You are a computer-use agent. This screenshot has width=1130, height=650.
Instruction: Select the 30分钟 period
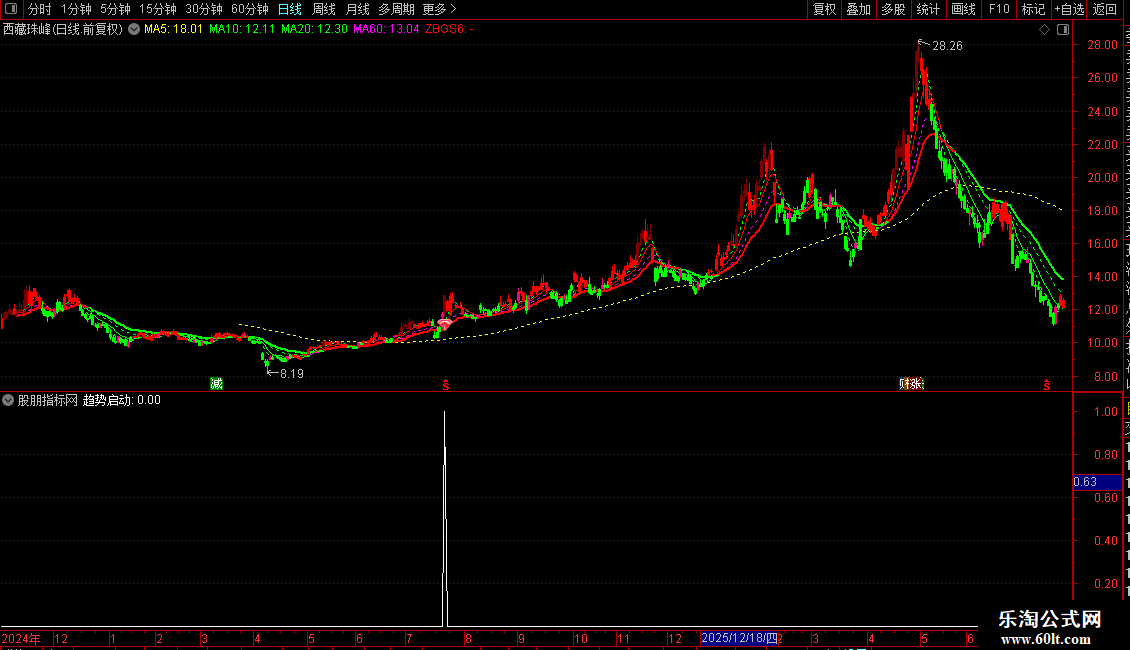coord(203,9)
